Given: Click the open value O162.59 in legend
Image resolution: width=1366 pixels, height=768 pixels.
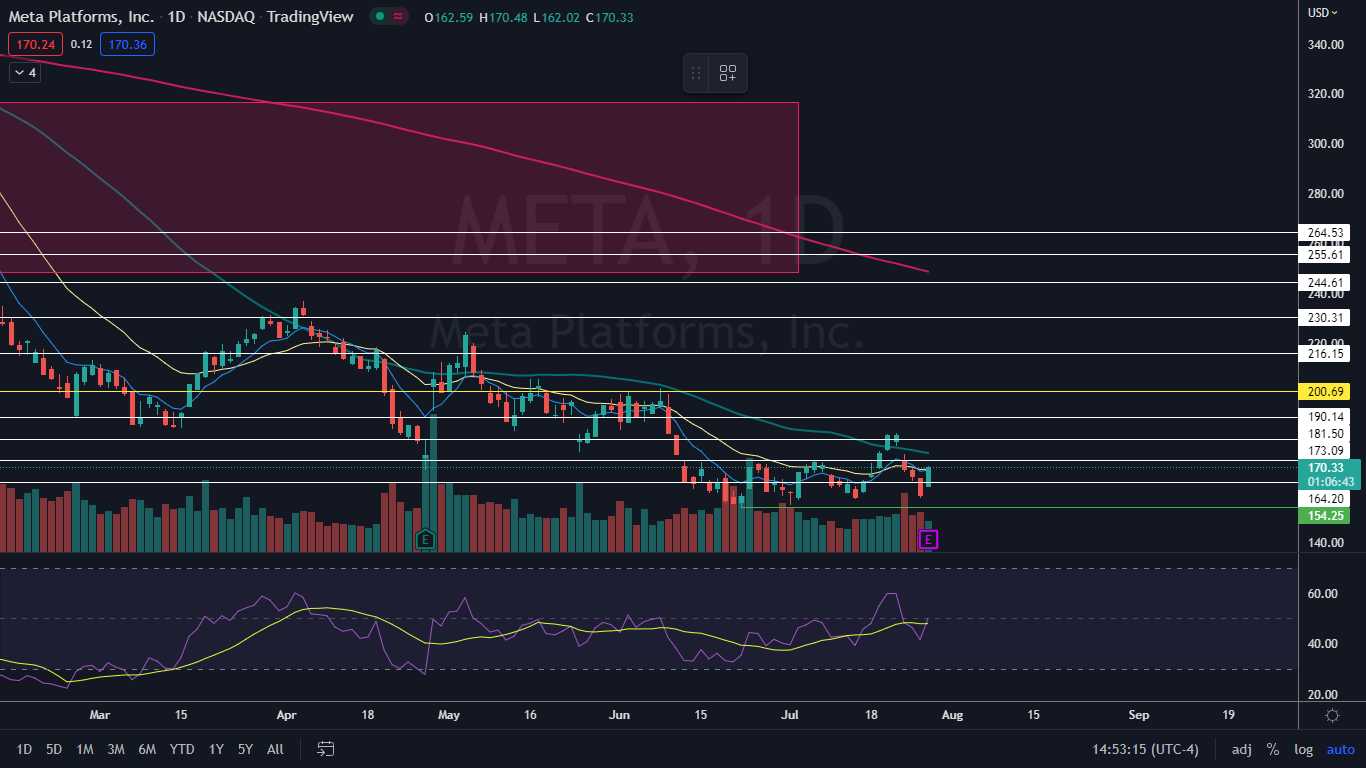Looking at the screenshot, I should 449,18.
